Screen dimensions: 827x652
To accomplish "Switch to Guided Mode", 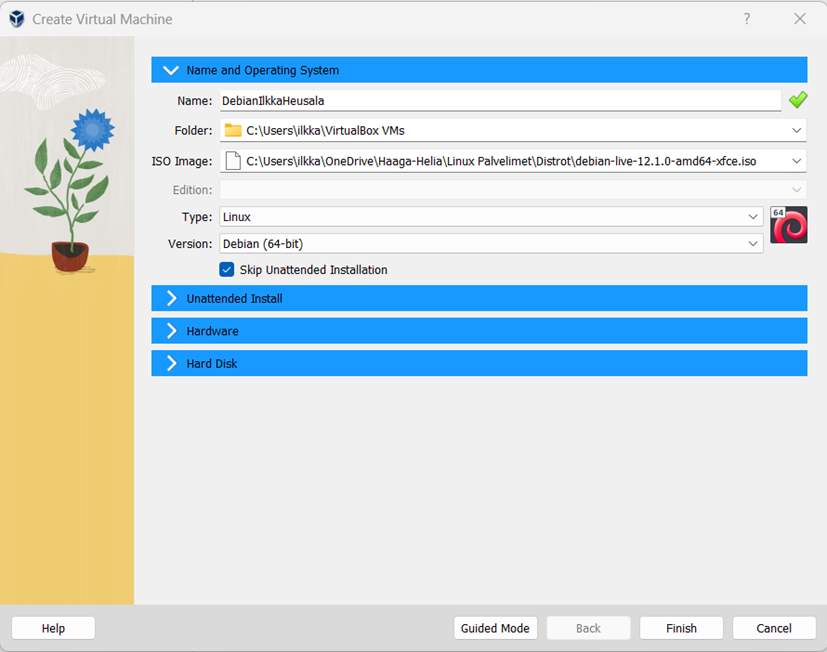I will pyautogui.click(x=495, y=628).
